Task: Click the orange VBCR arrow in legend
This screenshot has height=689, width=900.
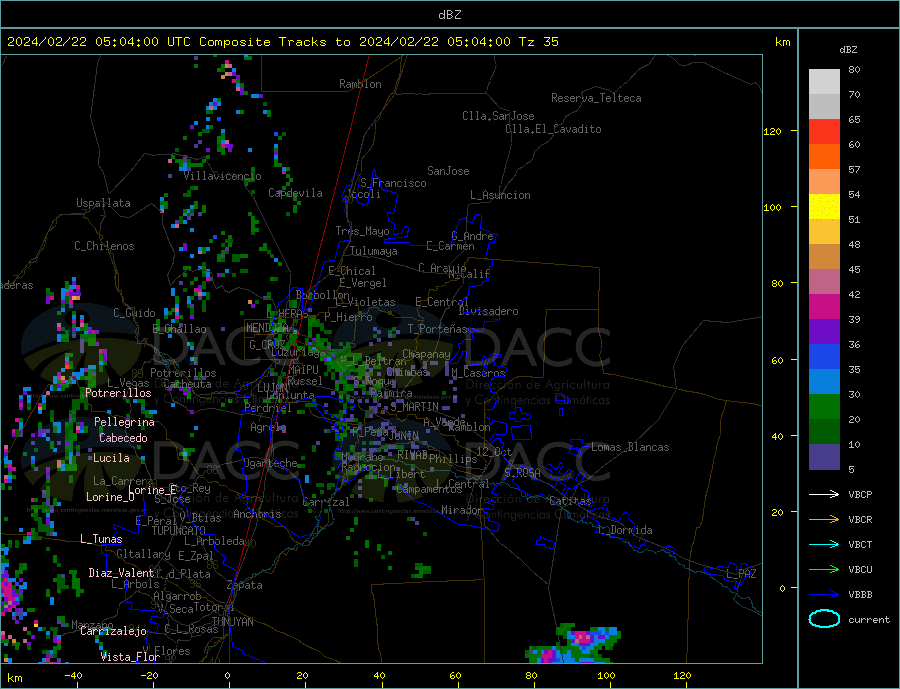Action: pos(824,520)
